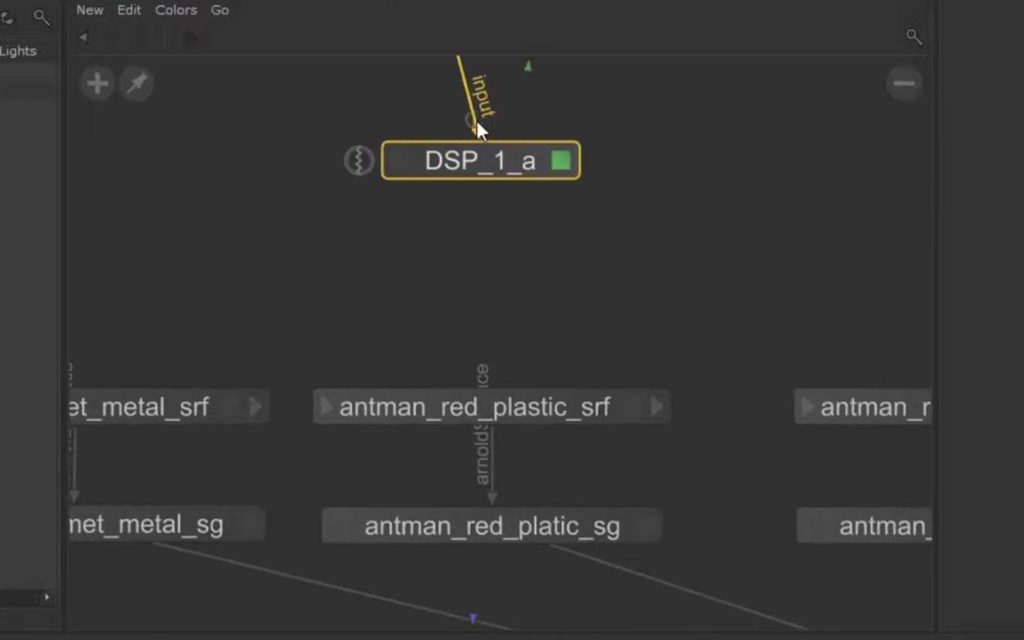Click the scroll arrow at left panel bottom
Viewport: 1024px width, 640px height.
[x=46, y=597]
